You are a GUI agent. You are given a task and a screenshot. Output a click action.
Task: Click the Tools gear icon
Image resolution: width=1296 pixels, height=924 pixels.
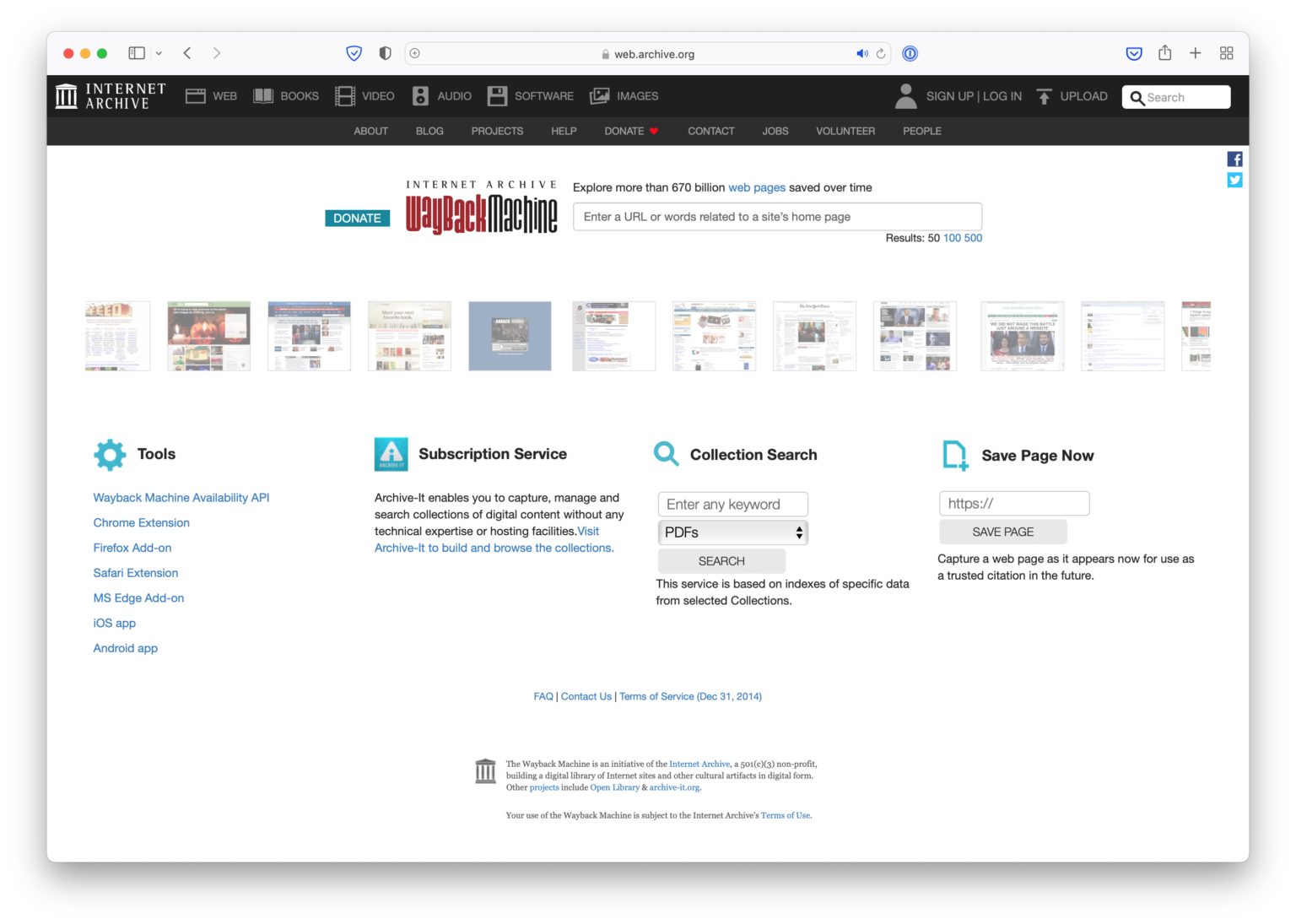110,455
